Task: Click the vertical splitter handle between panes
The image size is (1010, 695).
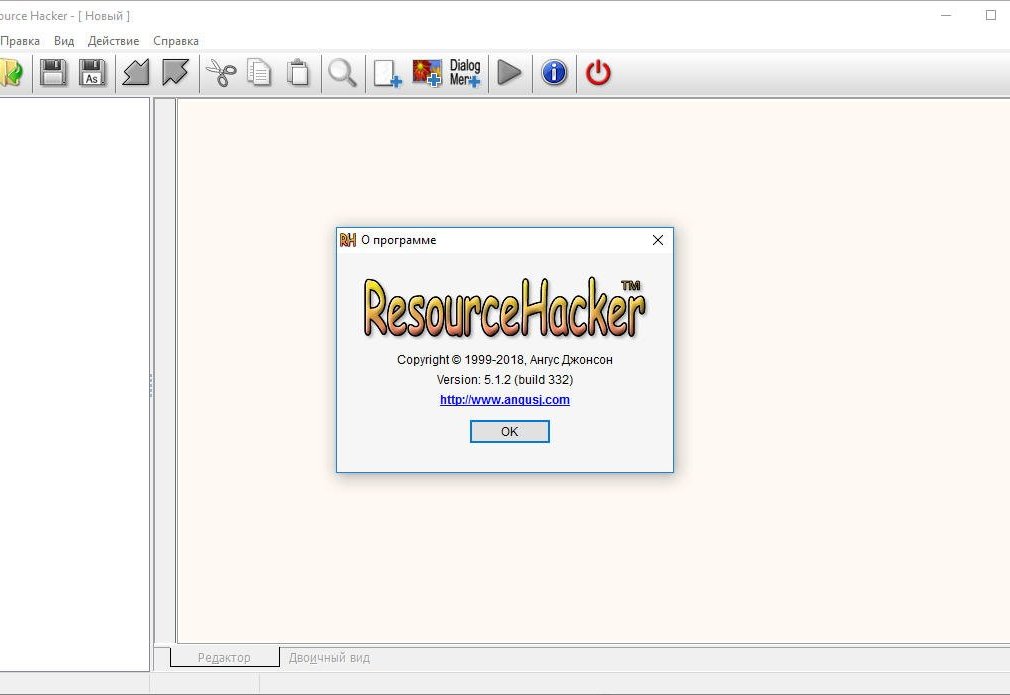Action: click(151, 385)
